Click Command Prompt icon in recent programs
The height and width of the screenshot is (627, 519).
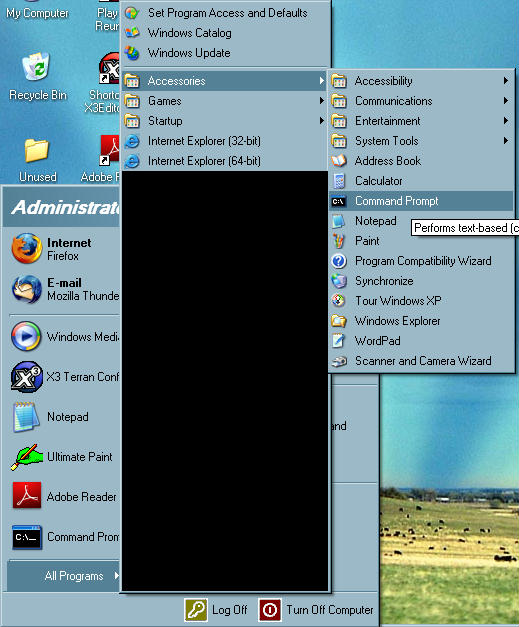point(26,537)
